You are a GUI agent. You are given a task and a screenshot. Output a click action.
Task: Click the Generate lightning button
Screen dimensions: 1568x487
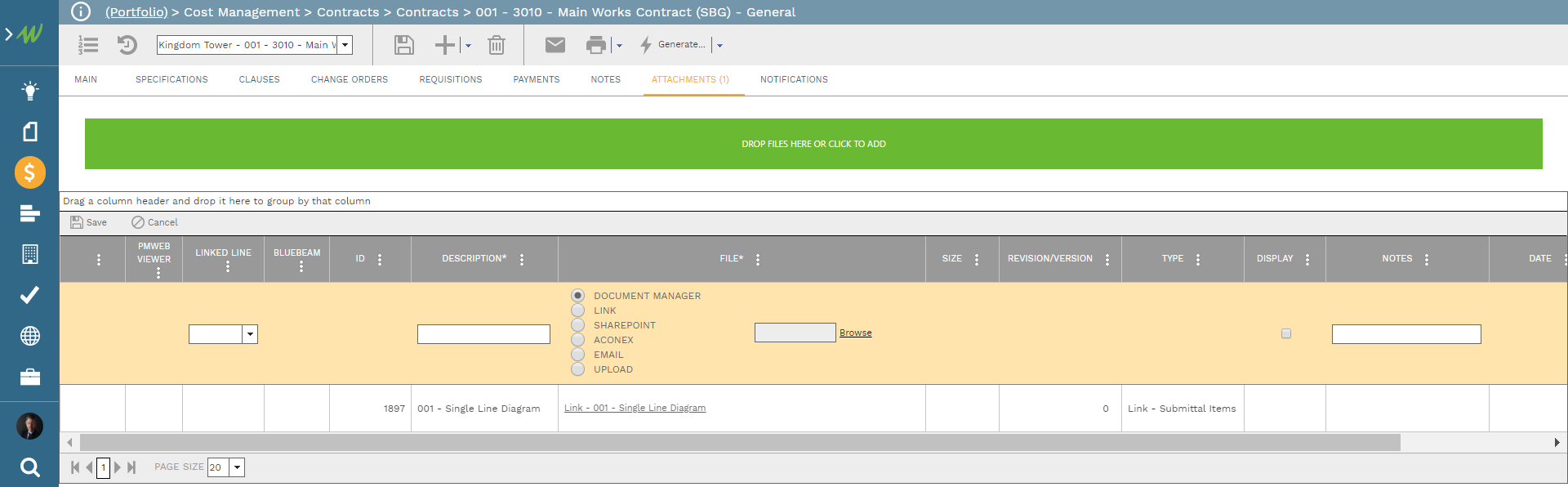tap(672, 45)
